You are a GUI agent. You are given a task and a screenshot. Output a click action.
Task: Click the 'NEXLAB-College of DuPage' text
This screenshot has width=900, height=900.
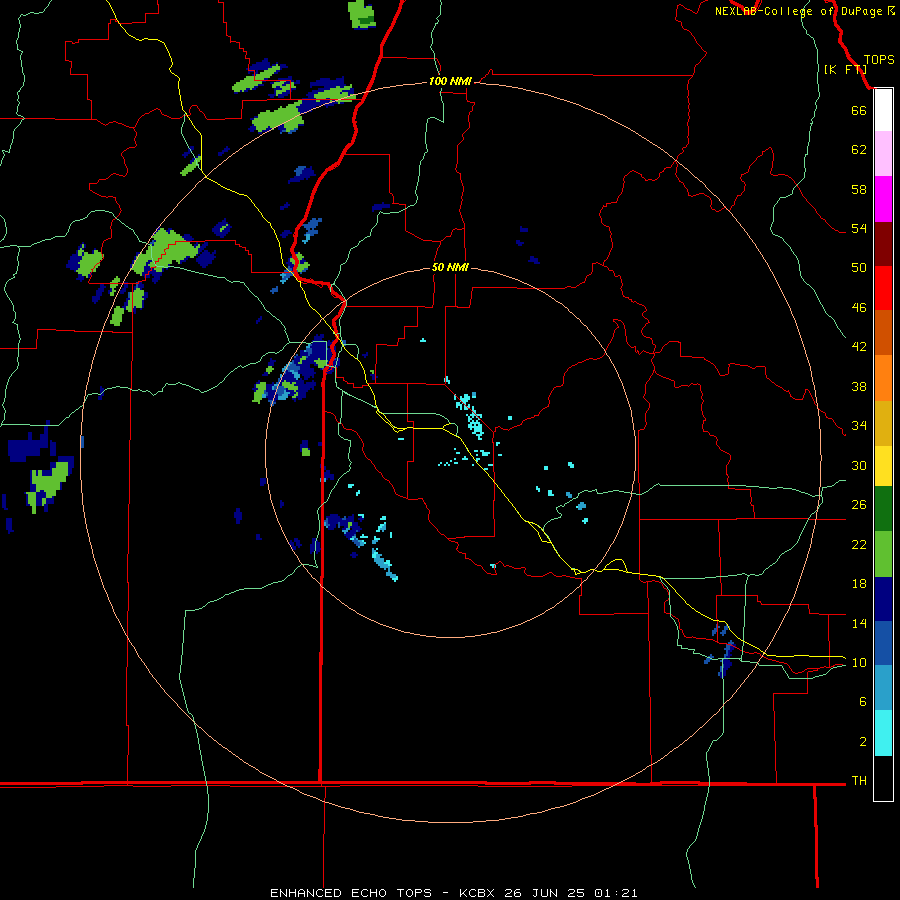tap(798, 11)
